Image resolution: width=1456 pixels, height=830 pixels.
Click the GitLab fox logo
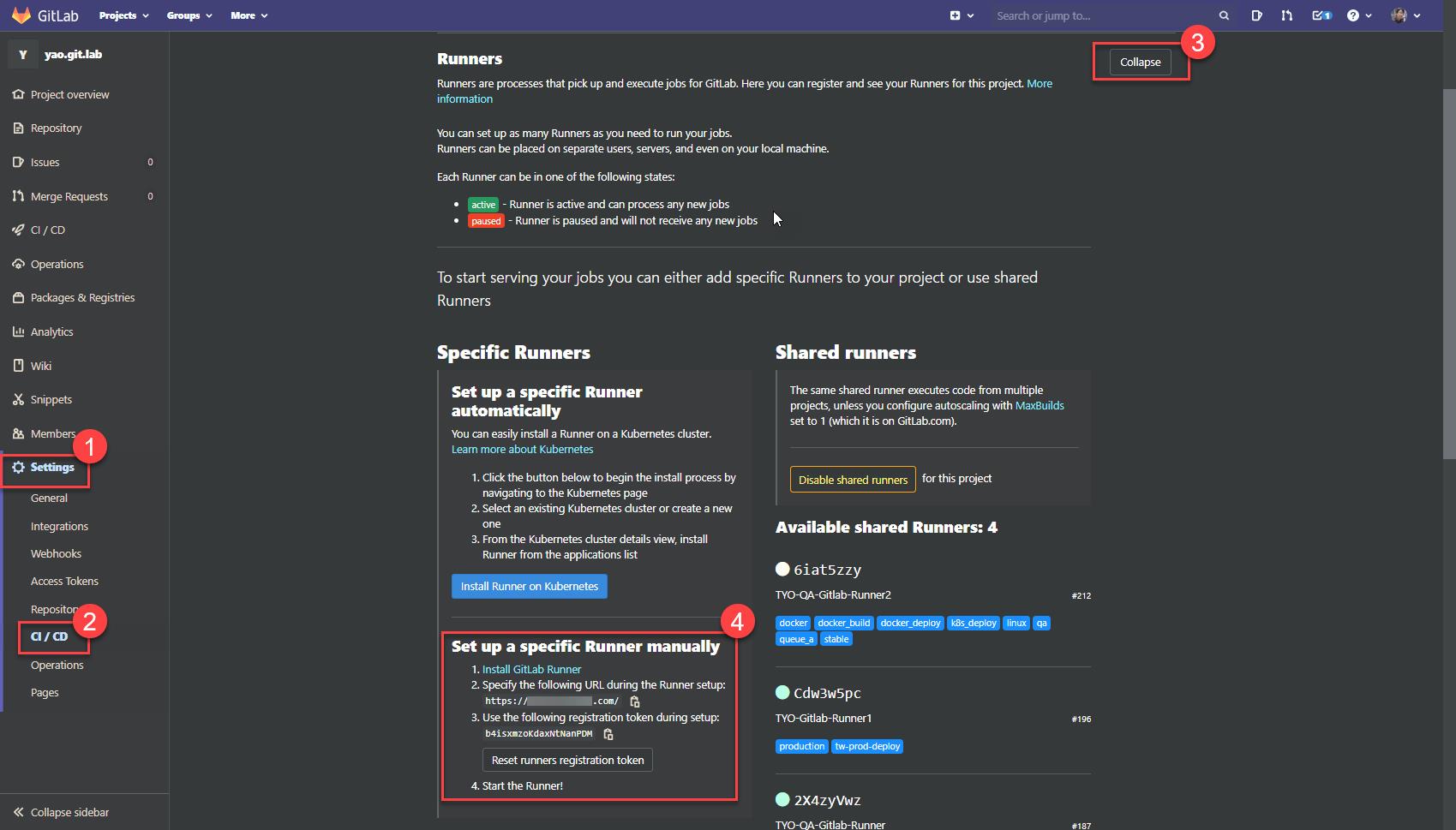(x=21, y=15)
